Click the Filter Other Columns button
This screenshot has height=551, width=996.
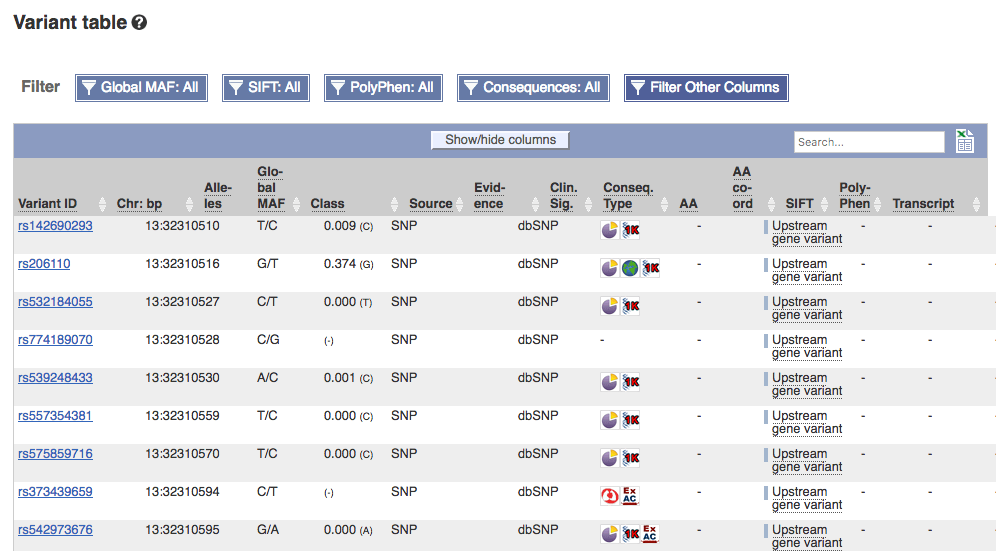pyautogui.click(x=706, y=88)
